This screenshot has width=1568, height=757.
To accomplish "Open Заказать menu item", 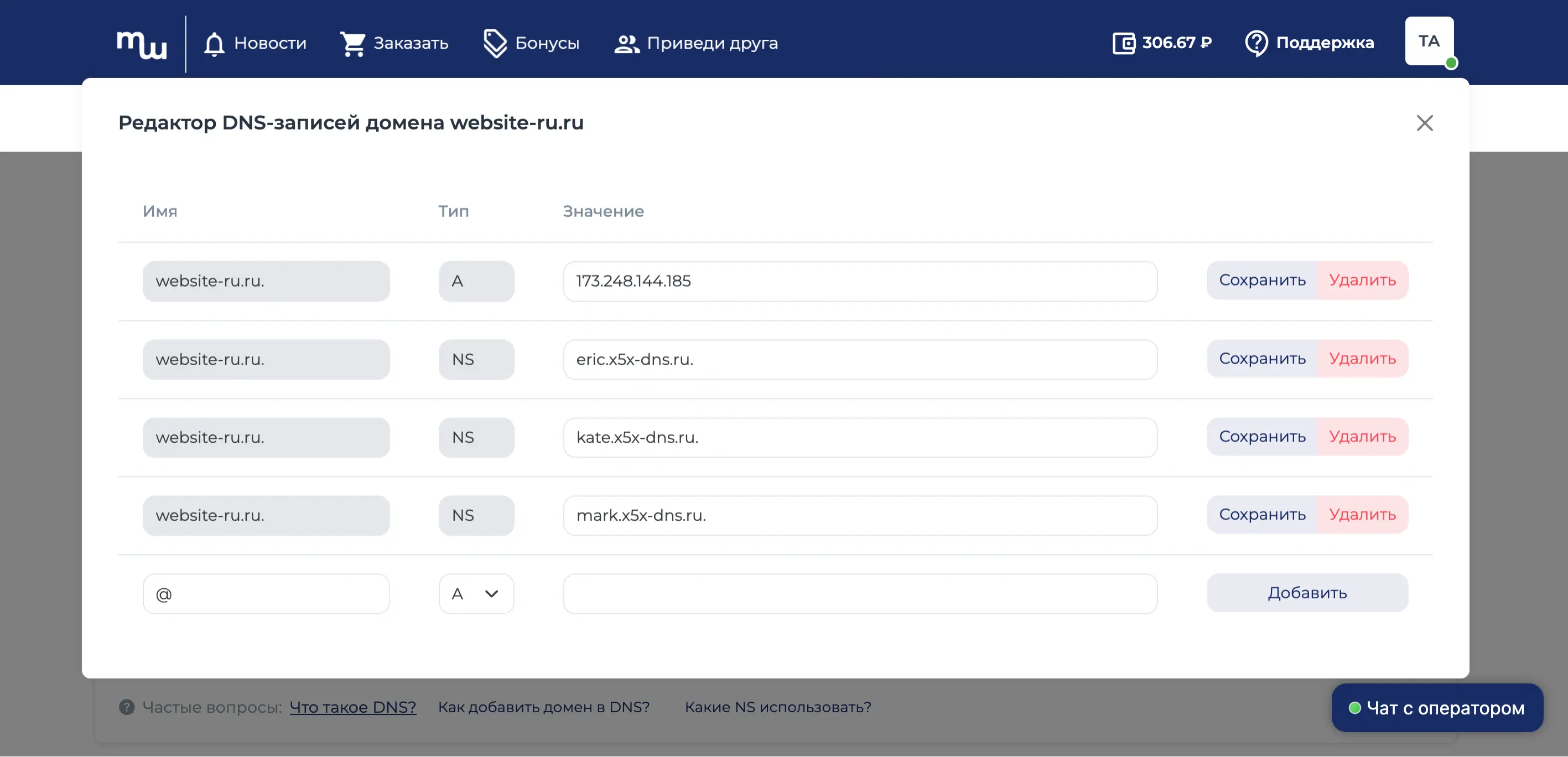I will [x=411, y=43].
